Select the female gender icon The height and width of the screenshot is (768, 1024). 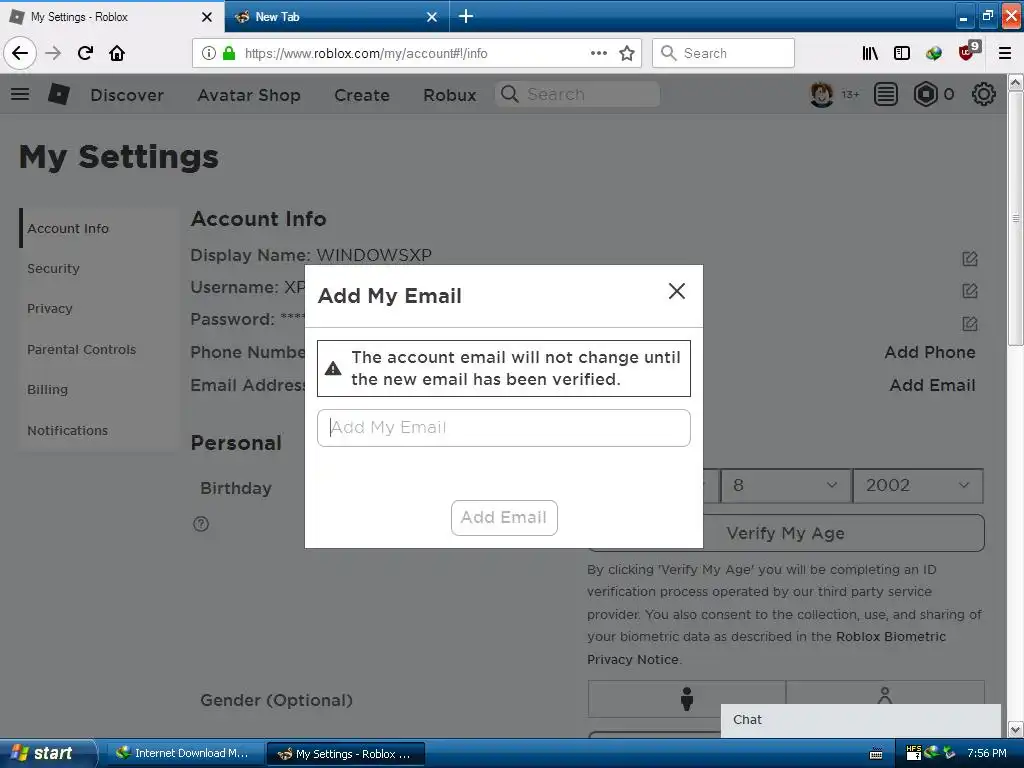point(885,696)
